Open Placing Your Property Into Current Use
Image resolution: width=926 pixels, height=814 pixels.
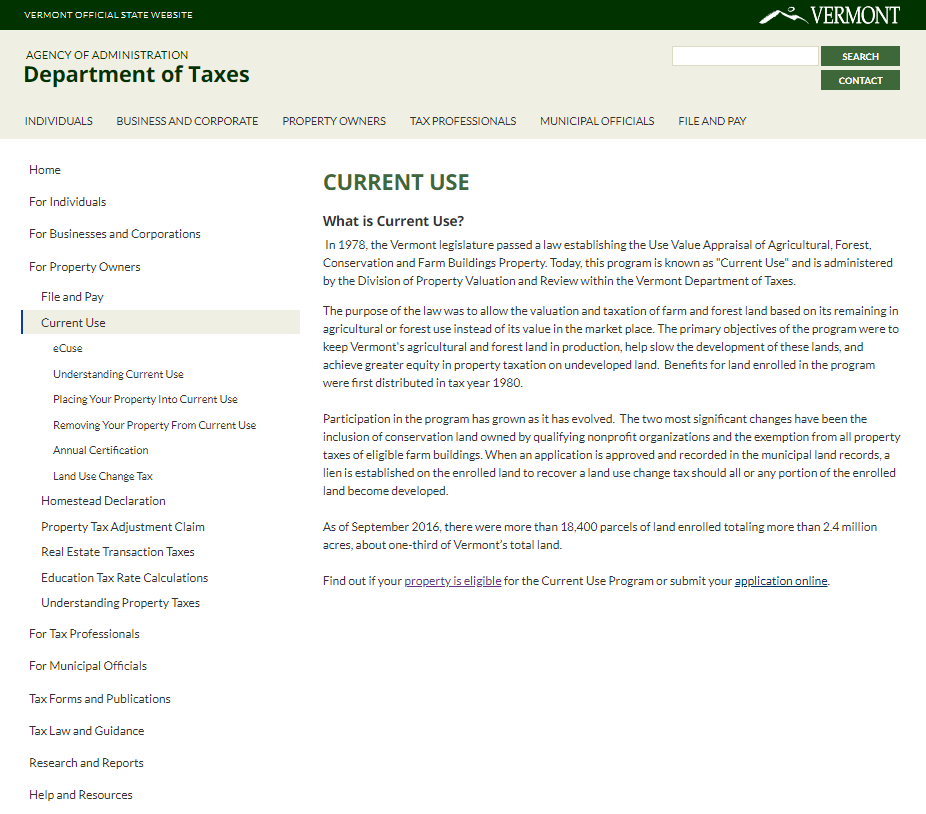point(145,399)
